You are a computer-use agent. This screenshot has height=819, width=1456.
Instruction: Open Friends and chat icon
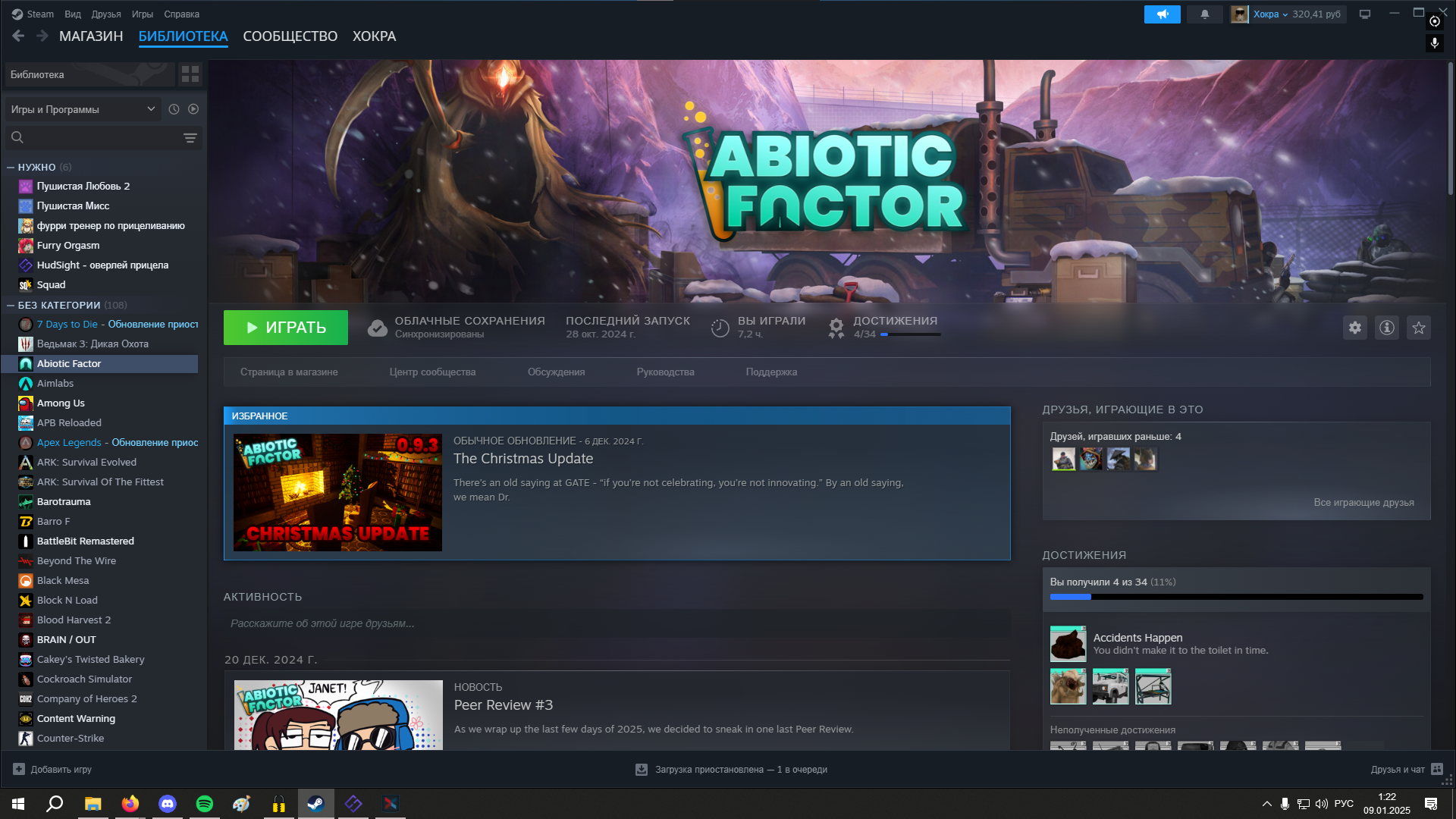1437,770
